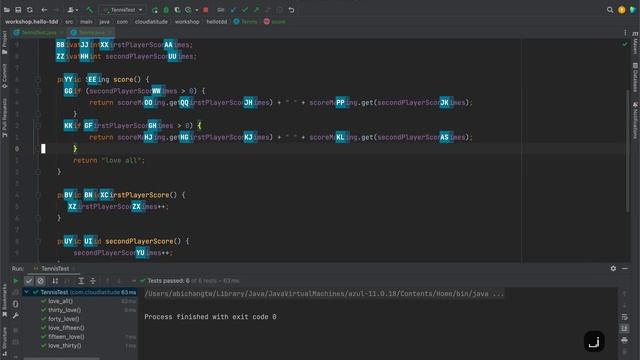The image size is (640, 360).
Task: Switch to the TennisTest.java editor tab
Action: [38, 33]
